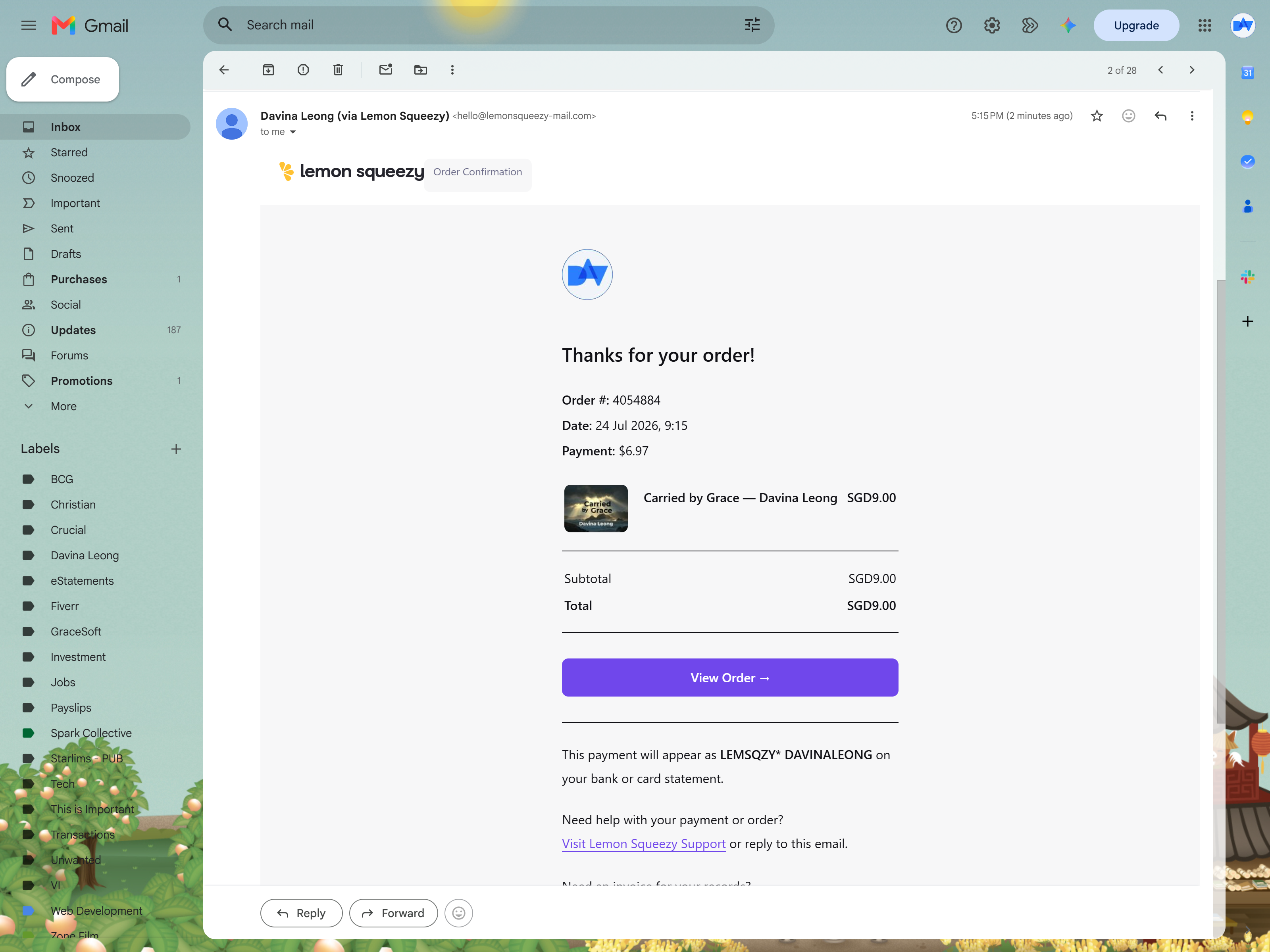This screenshot has height=952, width=1270.
Task: Select the Social category
Action: coord(95,305)
